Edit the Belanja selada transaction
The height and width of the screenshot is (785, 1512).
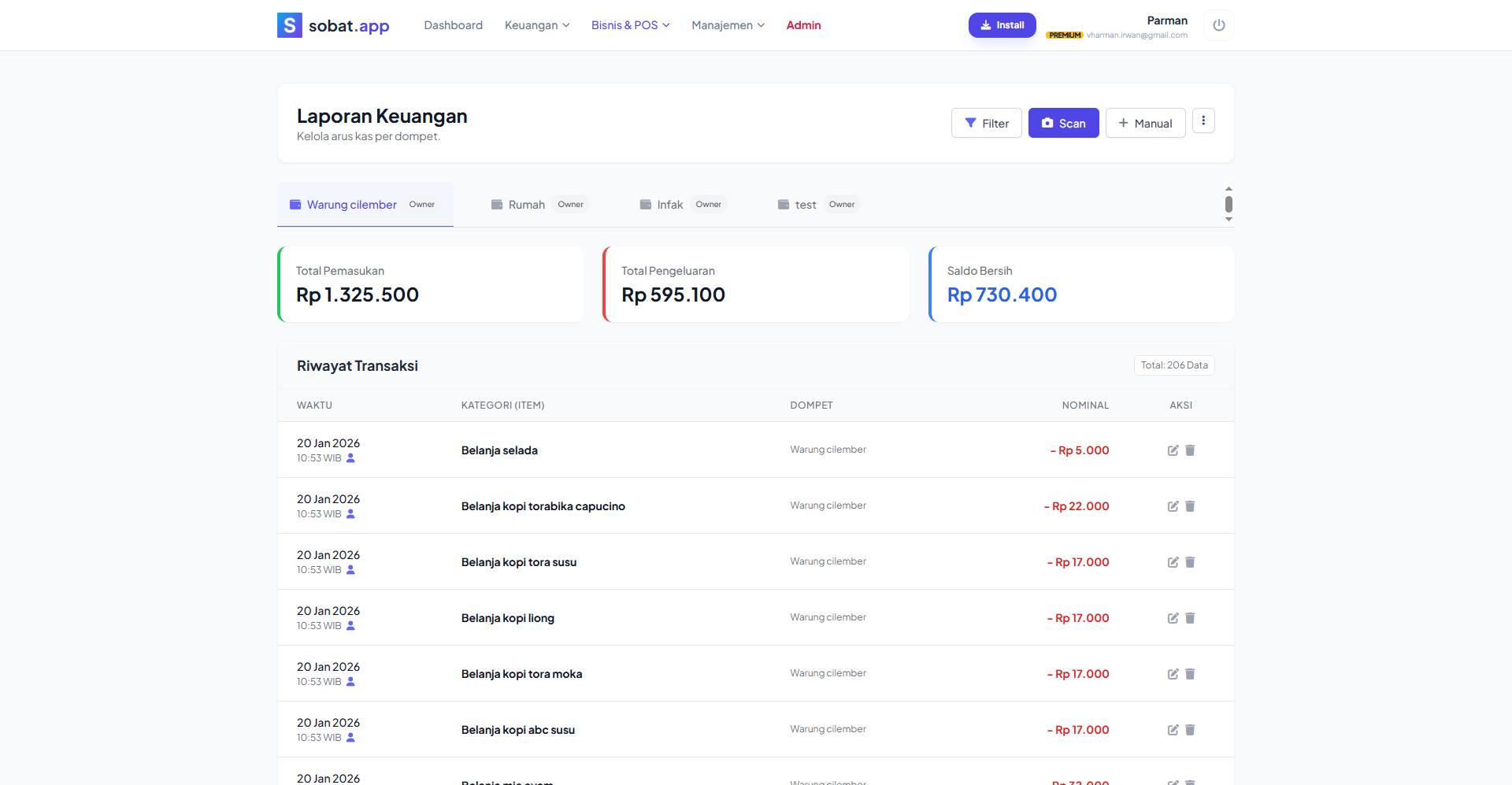(x=1173, y=450)
